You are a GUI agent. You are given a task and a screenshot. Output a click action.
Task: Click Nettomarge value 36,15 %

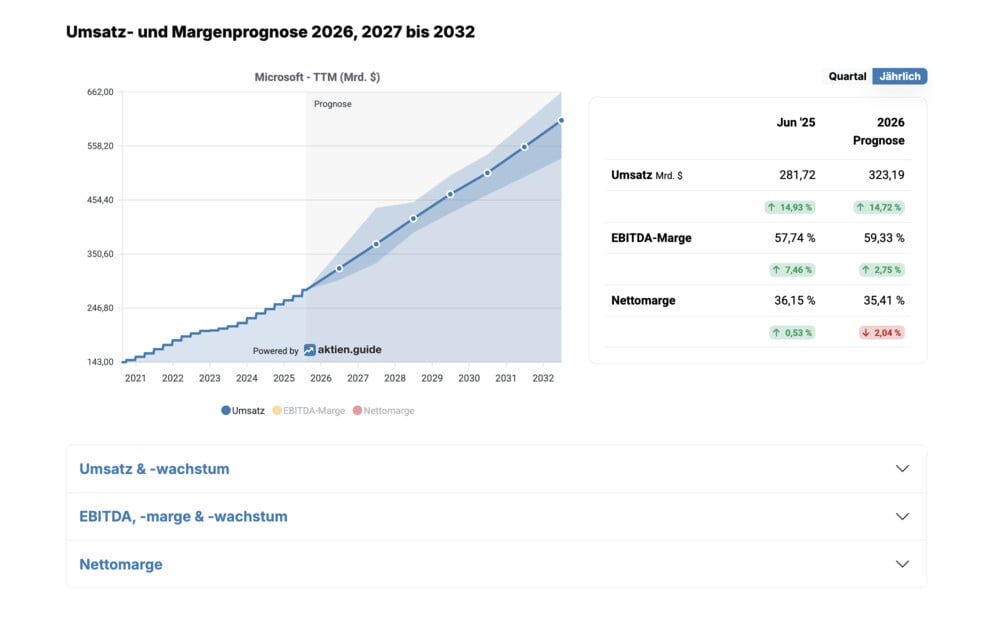click(x=795, y=300)
